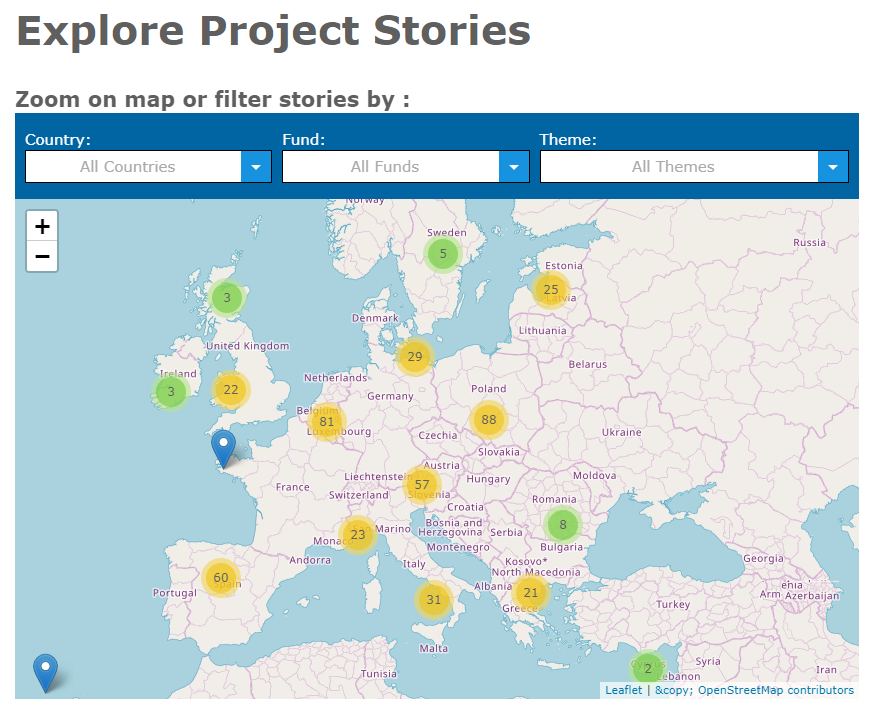
Task: Click the cluster showing 8 over Bulgaria
Action: [x=562, y=524]
